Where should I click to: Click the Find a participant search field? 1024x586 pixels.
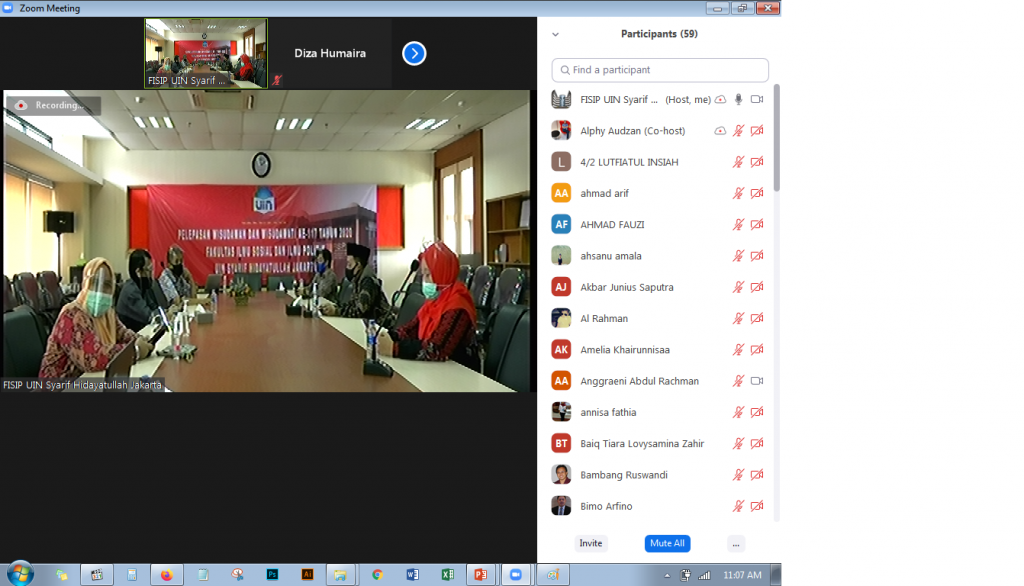(660, 70)
